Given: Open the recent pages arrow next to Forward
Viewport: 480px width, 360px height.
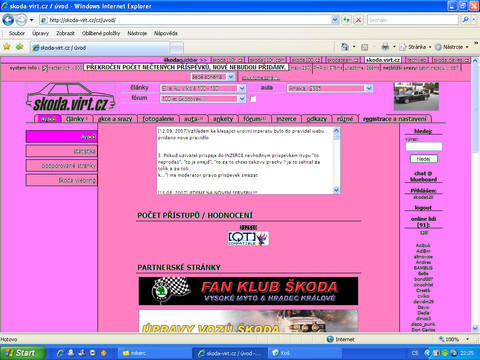Looking at the screenshot, I should tap(32, 20).
